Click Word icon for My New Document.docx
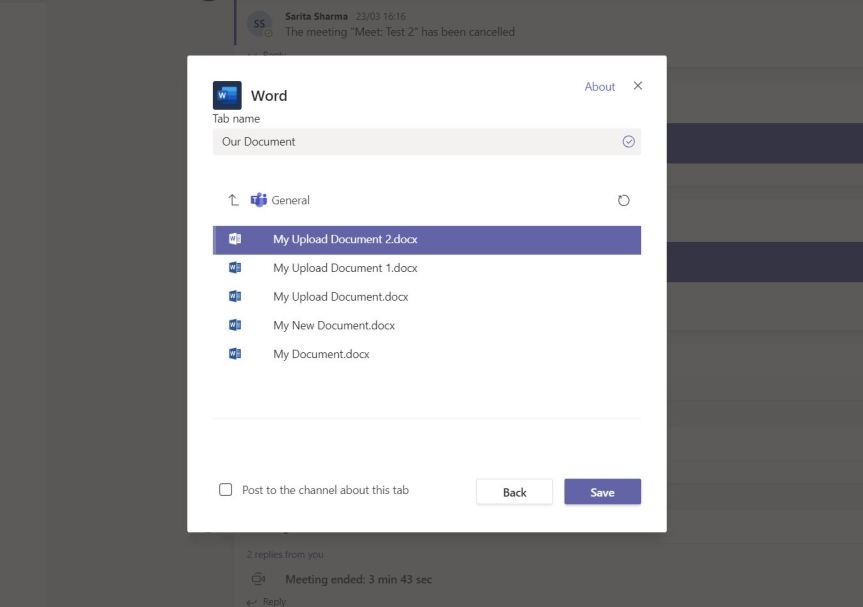This screenshot has height=607, width=863. pyautogui.click(x=235, y=325)
